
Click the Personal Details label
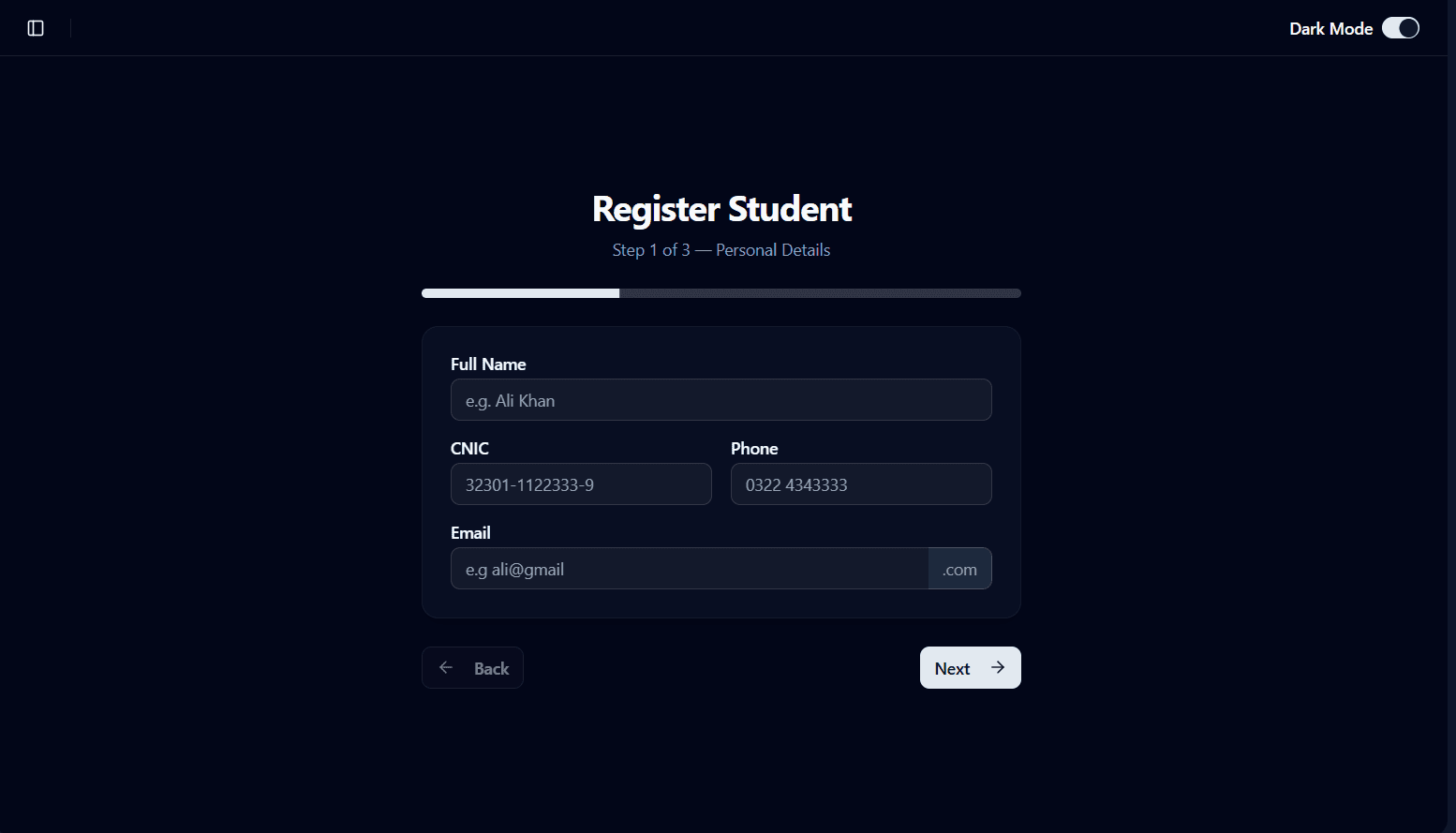click(x=772, y=249)
